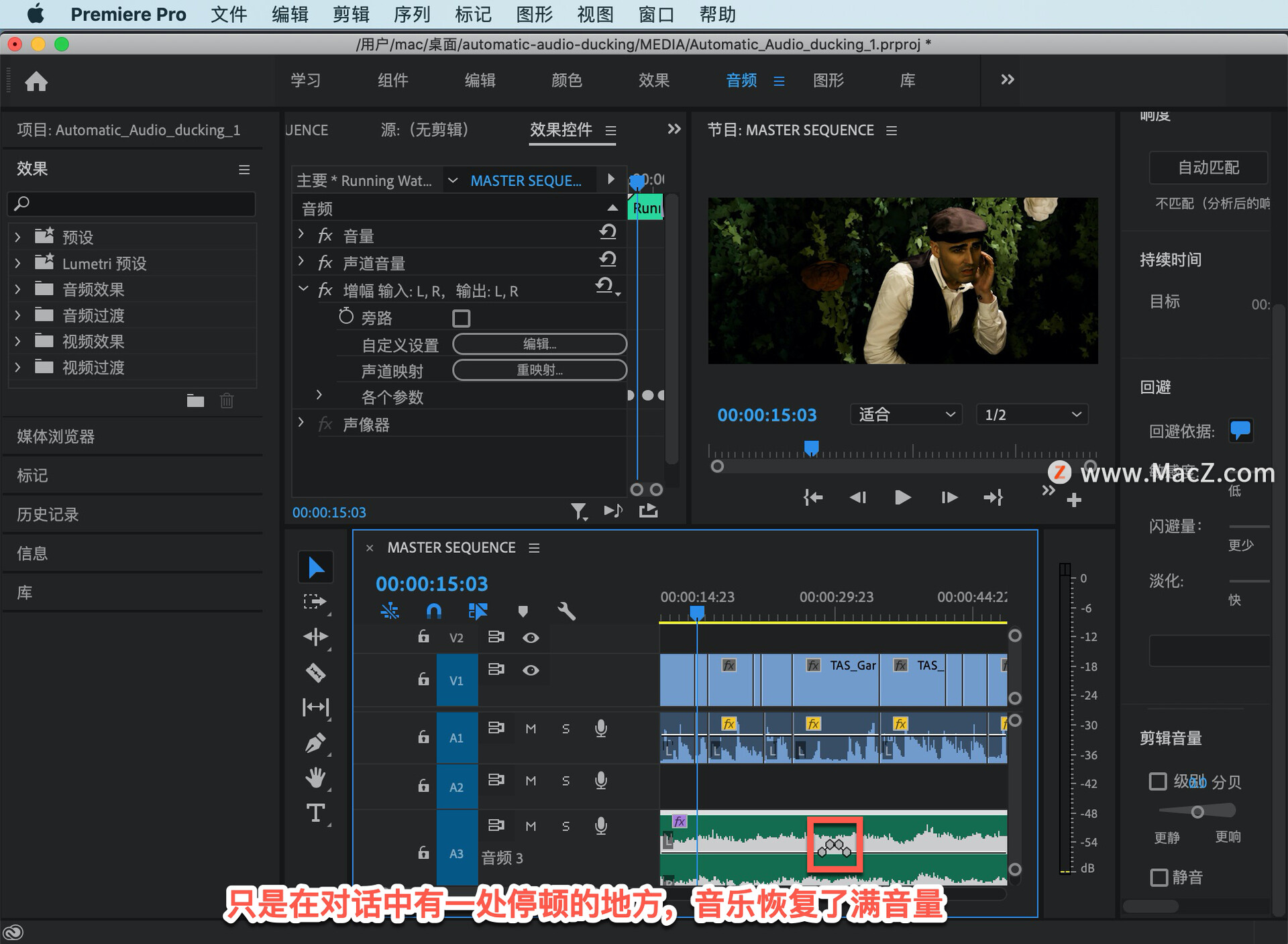
Task: Toggle lock on track V1
Action: (423, 679)
